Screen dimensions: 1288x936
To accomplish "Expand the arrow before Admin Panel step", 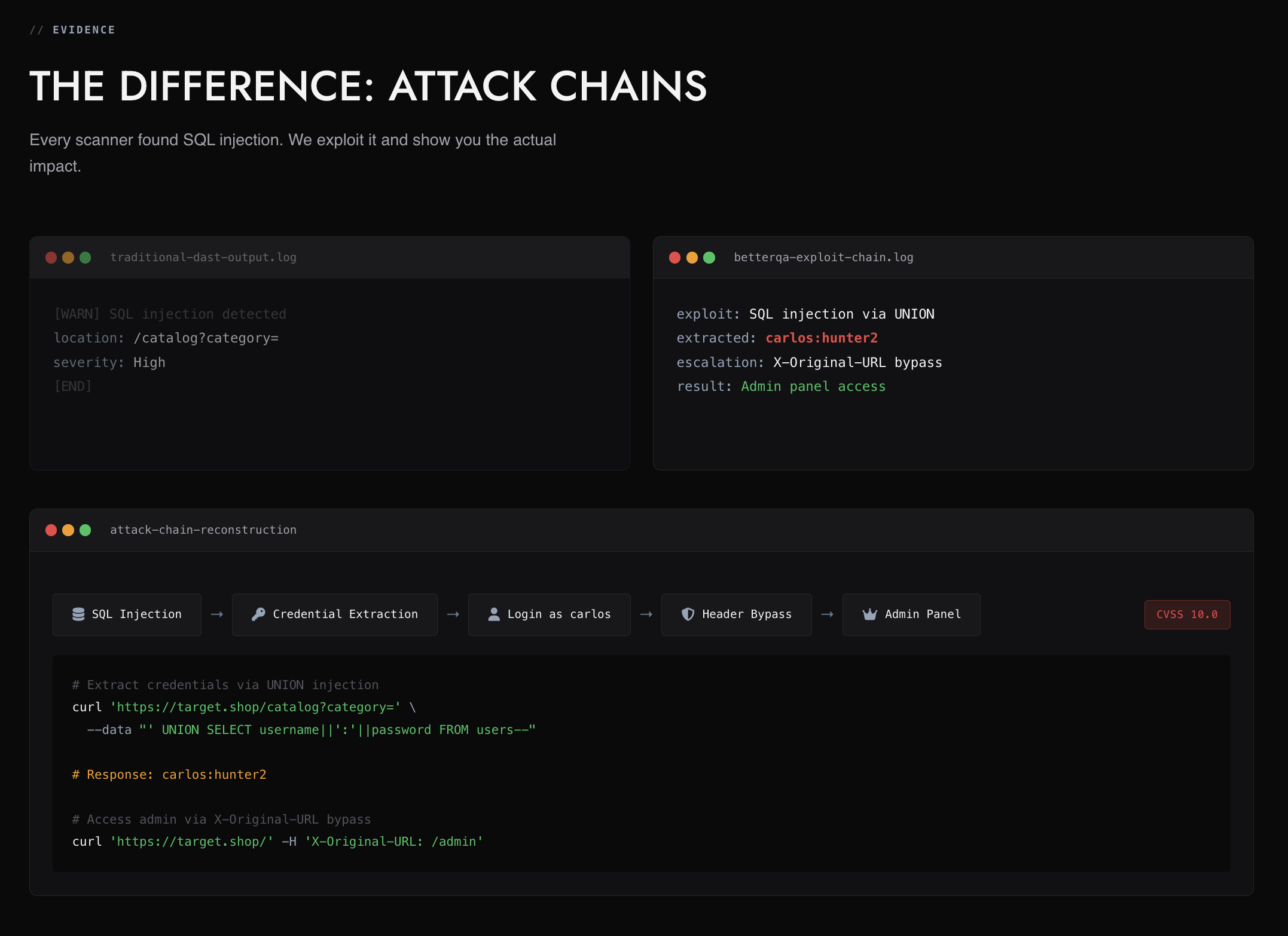I will click(827, 614).
